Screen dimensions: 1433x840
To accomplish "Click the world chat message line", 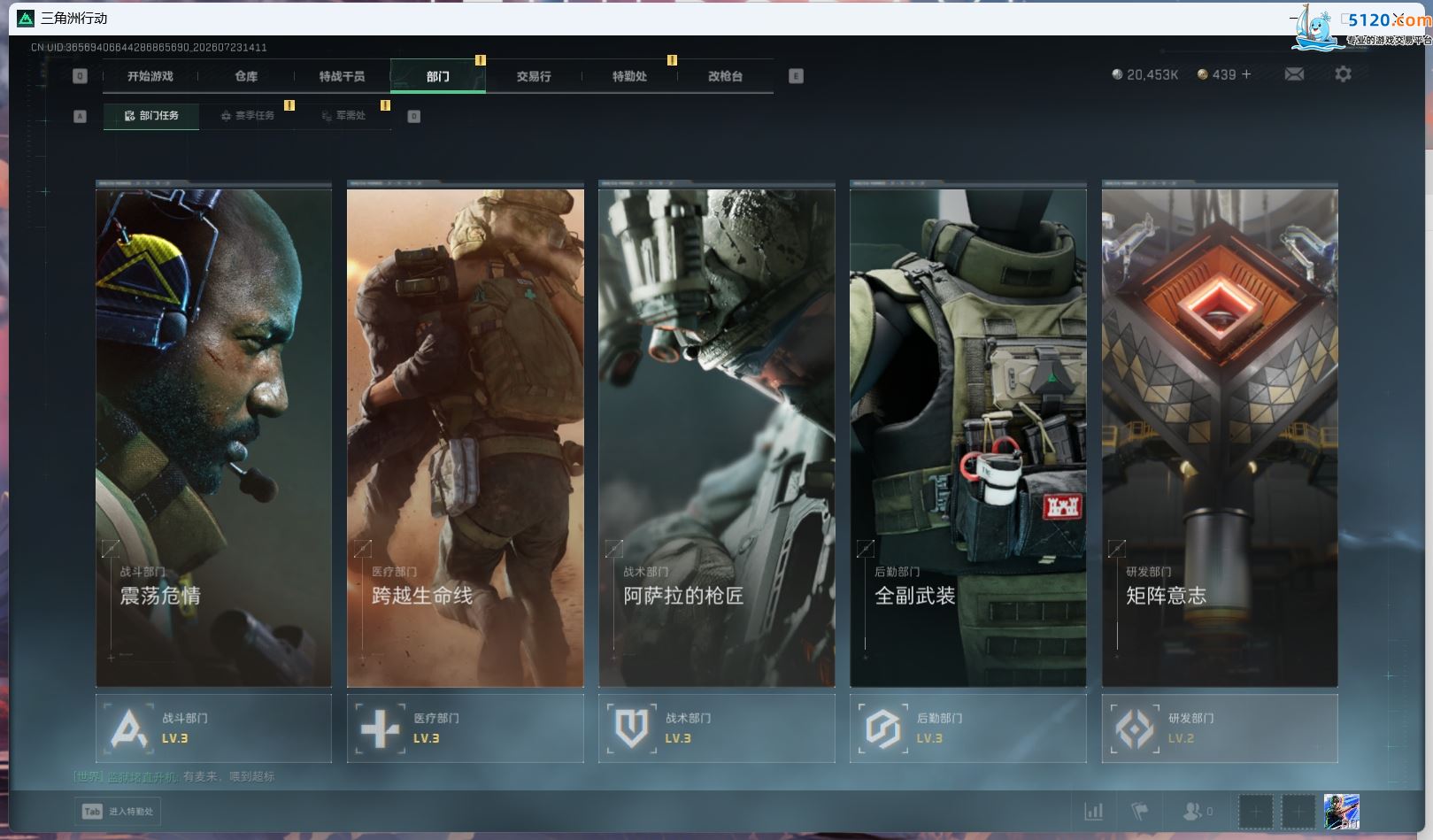I will (x=174, y=777).
